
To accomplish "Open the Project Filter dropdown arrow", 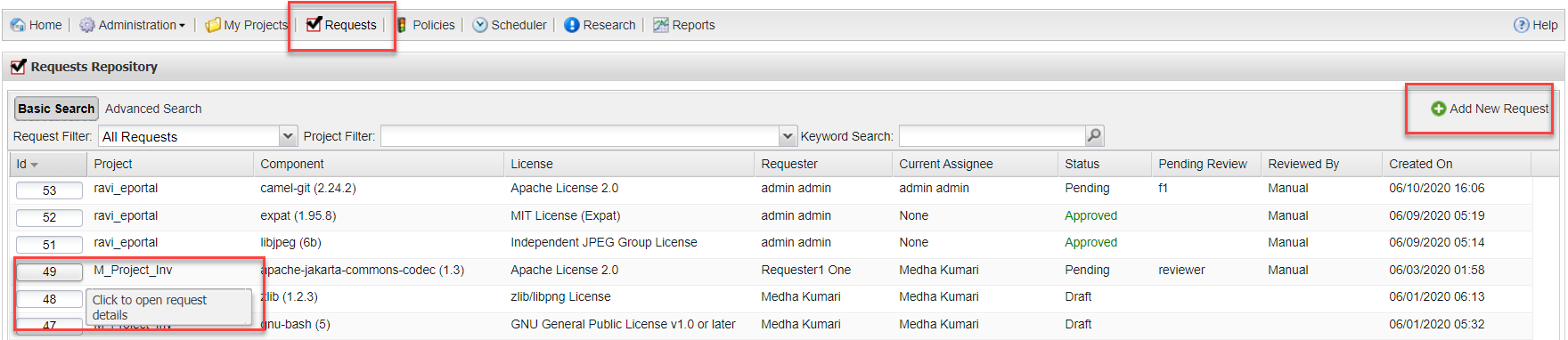I will click(788, 136).
